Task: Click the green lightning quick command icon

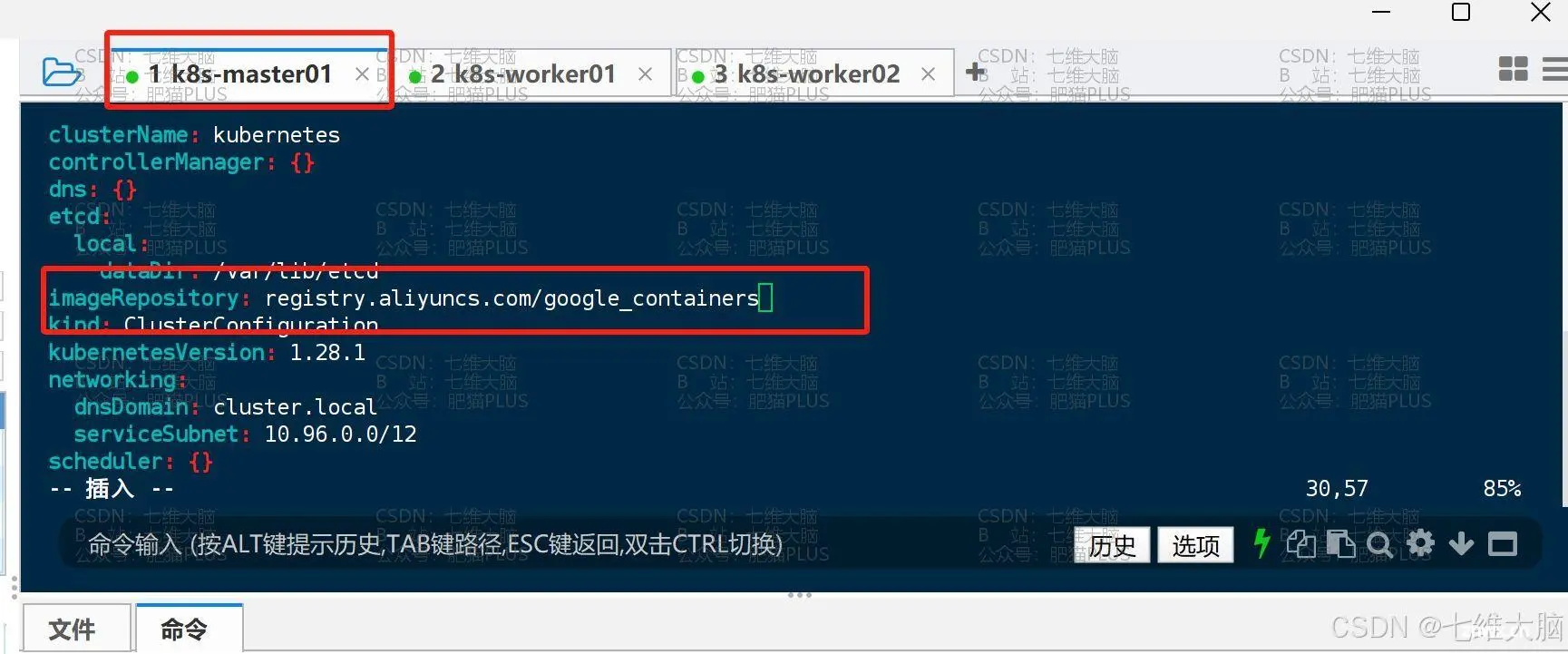Action: [1261, 543]
